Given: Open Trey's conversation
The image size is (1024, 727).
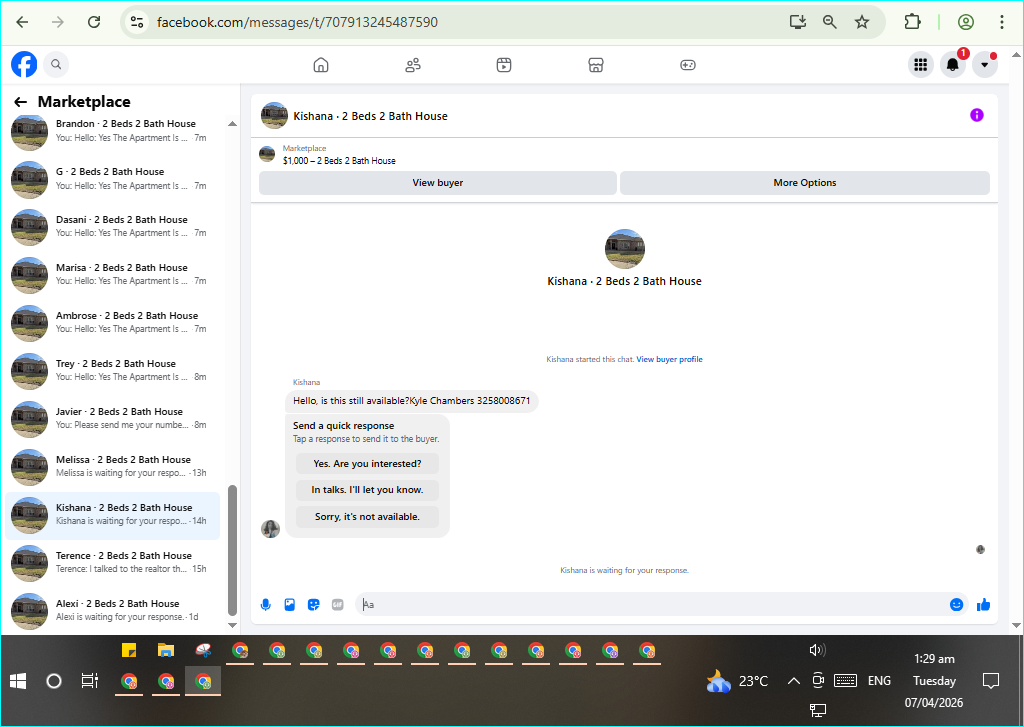Looking at the screenshot, I should pyautogui.click(x=112, y=370).
